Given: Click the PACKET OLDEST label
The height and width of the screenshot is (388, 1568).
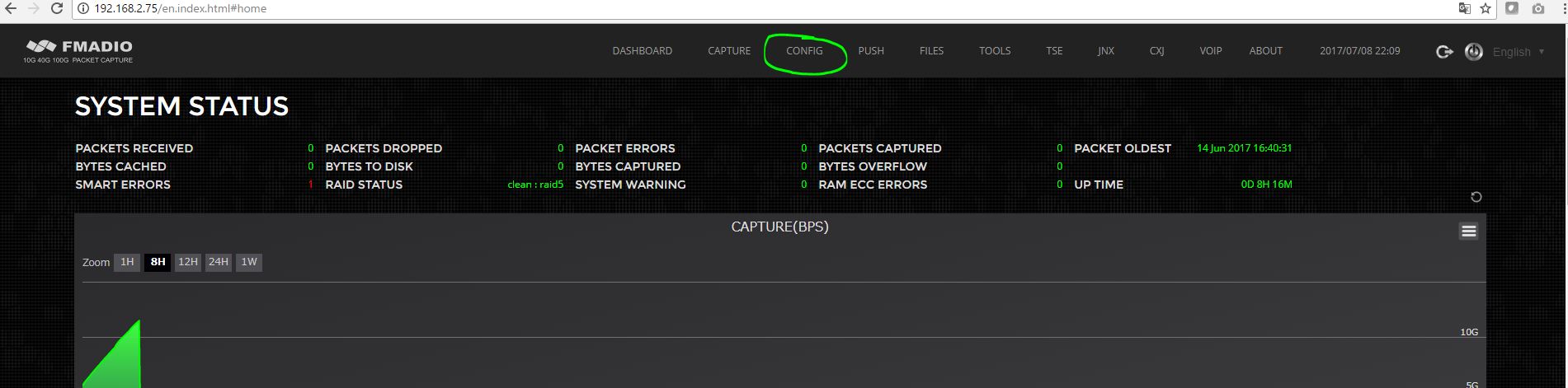Looking at the screenshot, I should click(1123, 148).
